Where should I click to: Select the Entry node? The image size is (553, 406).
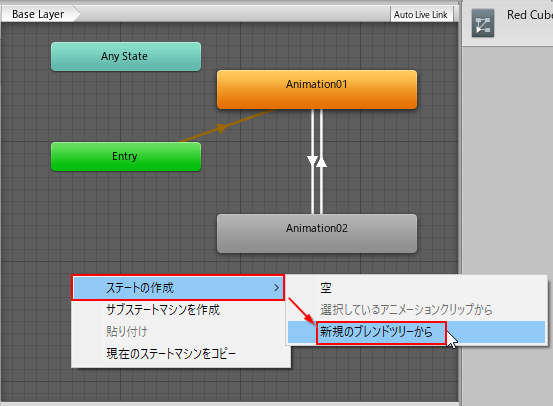coord(126,157)
